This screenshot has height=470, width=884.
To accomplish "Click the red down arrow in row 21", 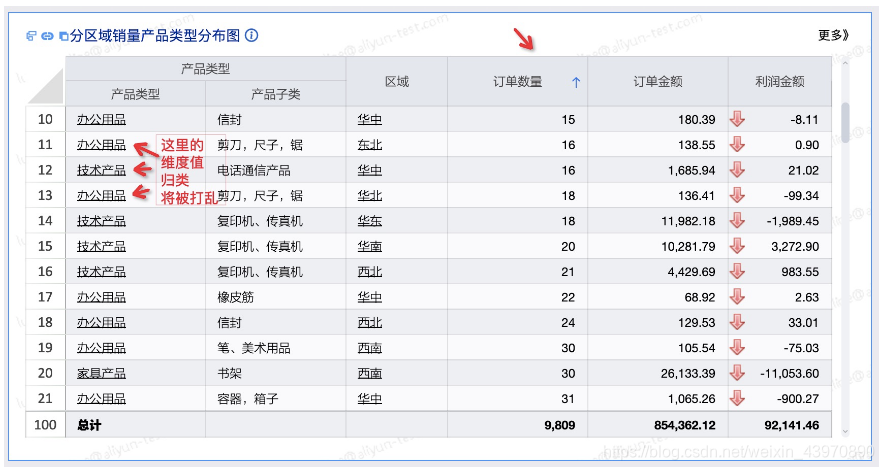I will click(x=737, y=398).
